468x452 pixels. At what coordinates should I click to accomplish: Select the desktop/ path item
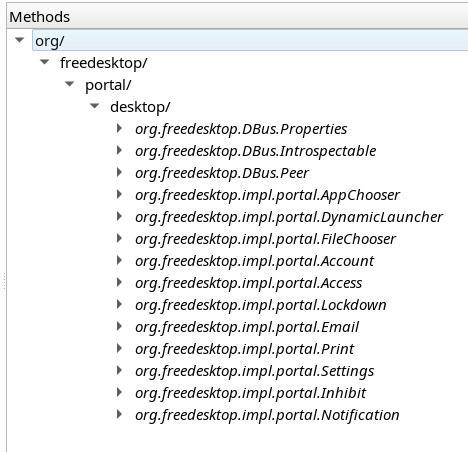[140, 107]
